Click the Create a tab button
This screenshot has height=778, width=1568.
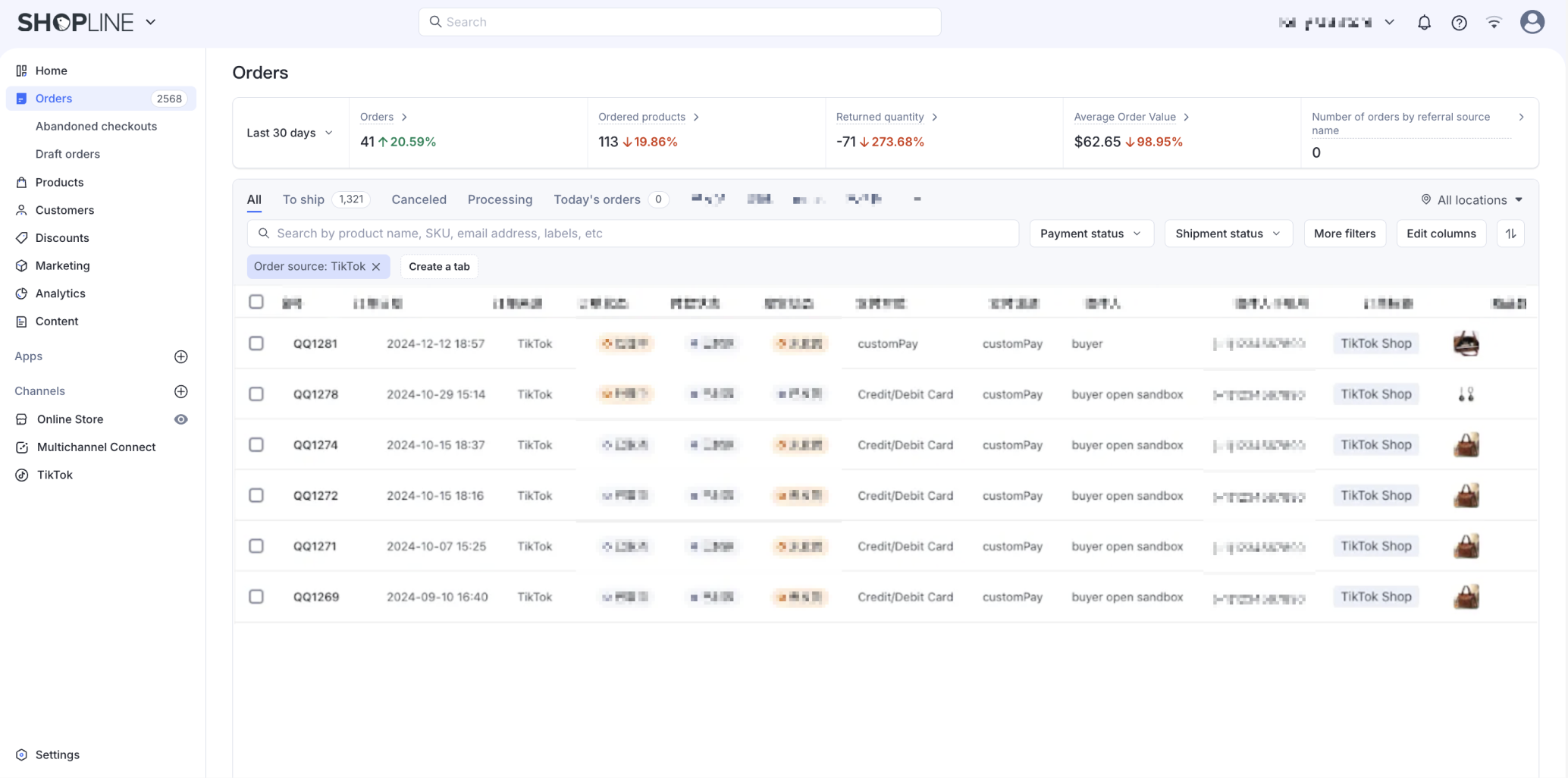(x=439, y=267)
